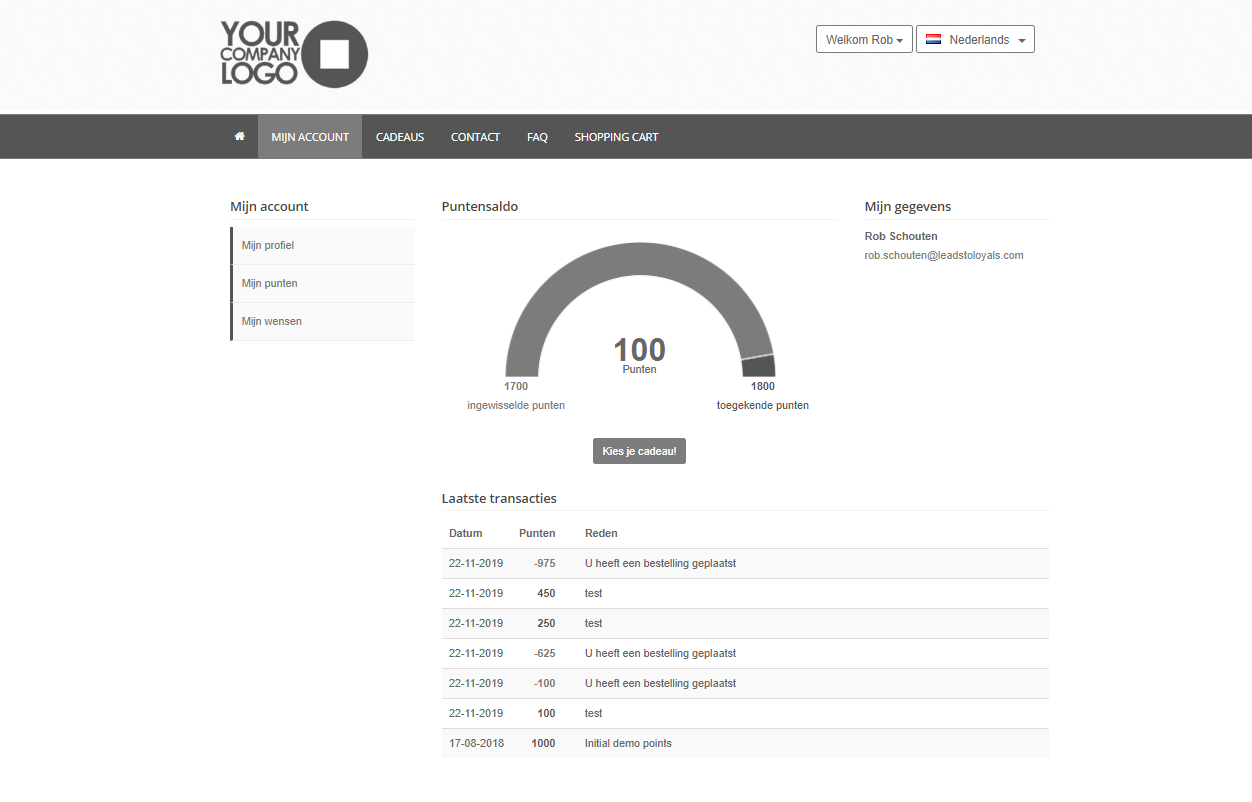Open the Shopping Cart page
1252x802 pixels.
pyautogui.click(x=616, y=137)
